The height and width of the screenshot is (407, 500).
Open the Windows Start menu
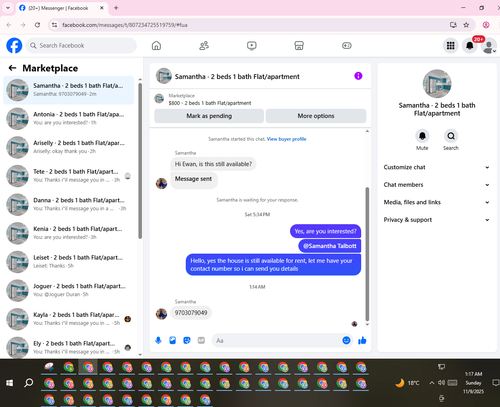point(10,383)
